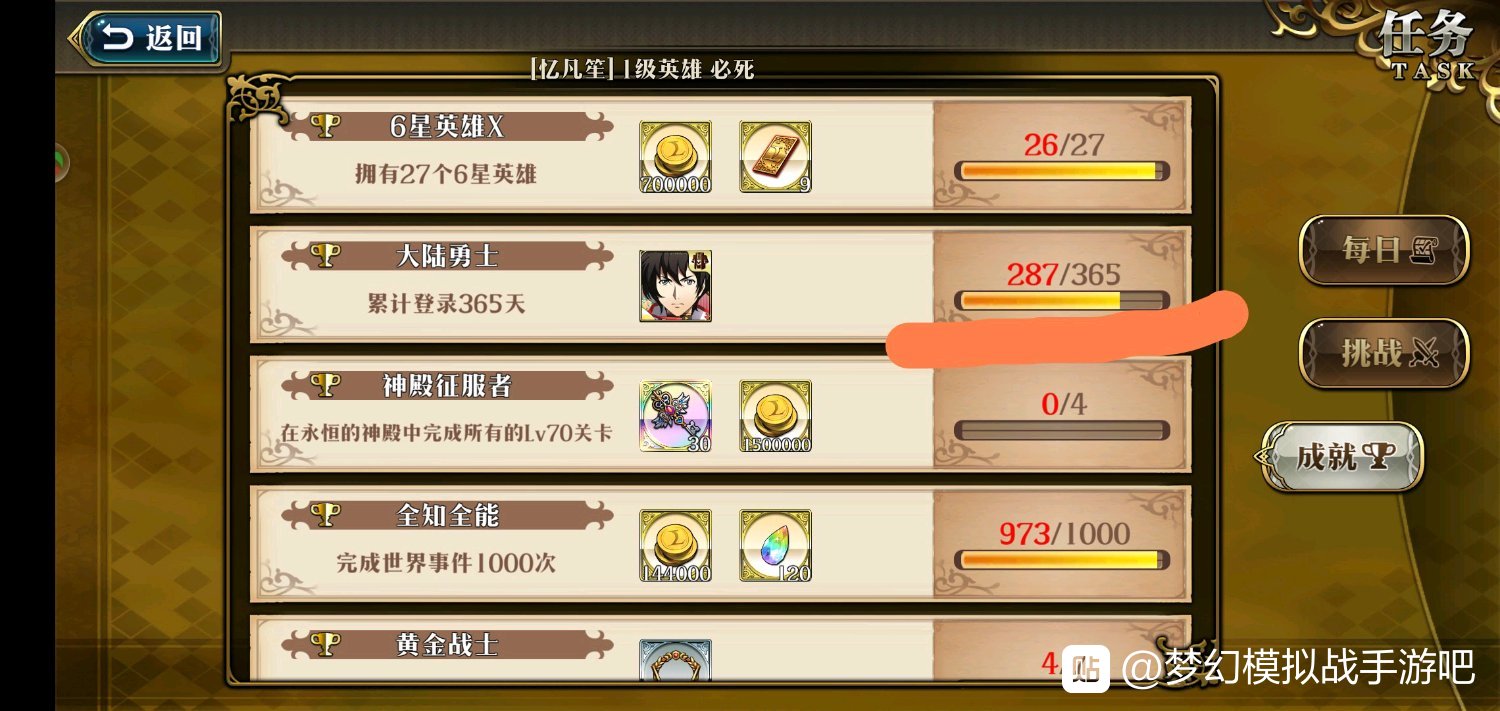The image size is (1500, 711).
Task: Tap the silver frame reward for 黄金战士
Action: 675,660
